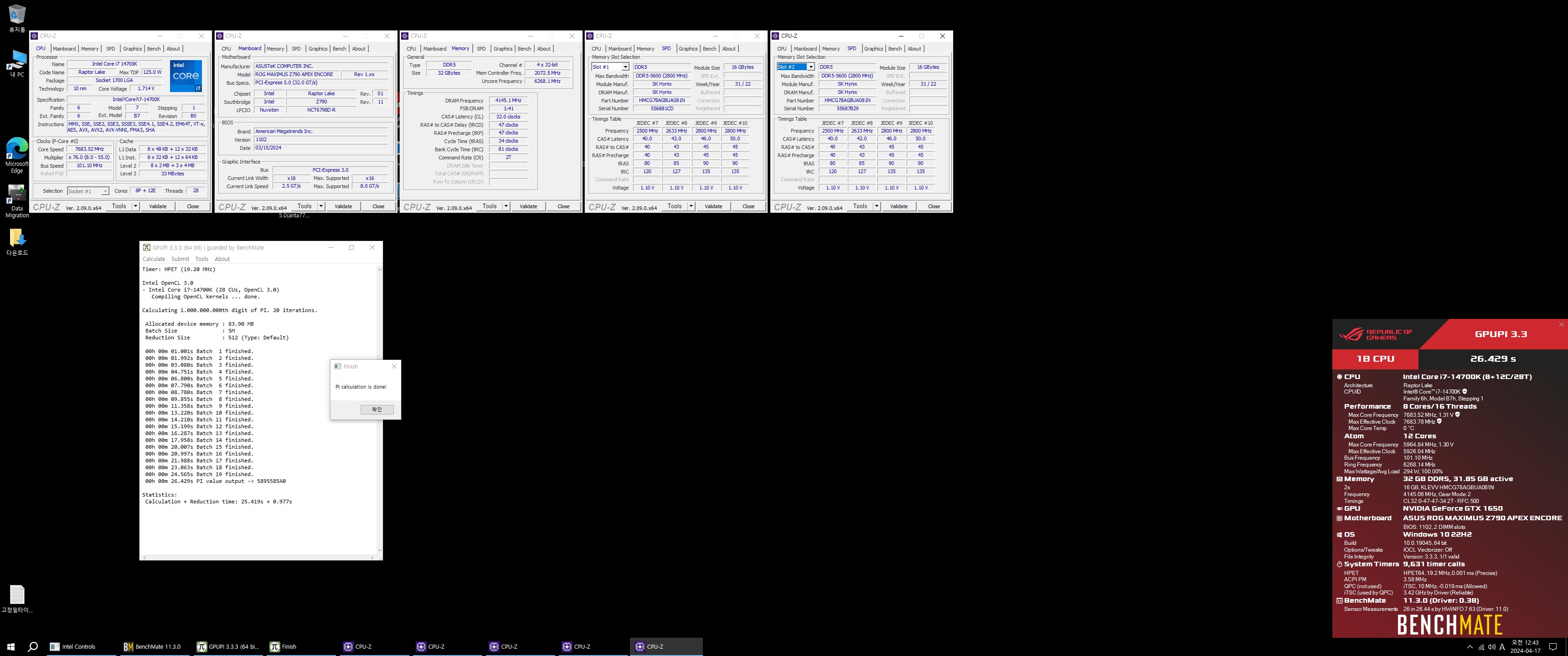Select the 고정밀타이... text file on the desktop
The height and width of the screenshot is (656, 1568).
coord(17,599)
